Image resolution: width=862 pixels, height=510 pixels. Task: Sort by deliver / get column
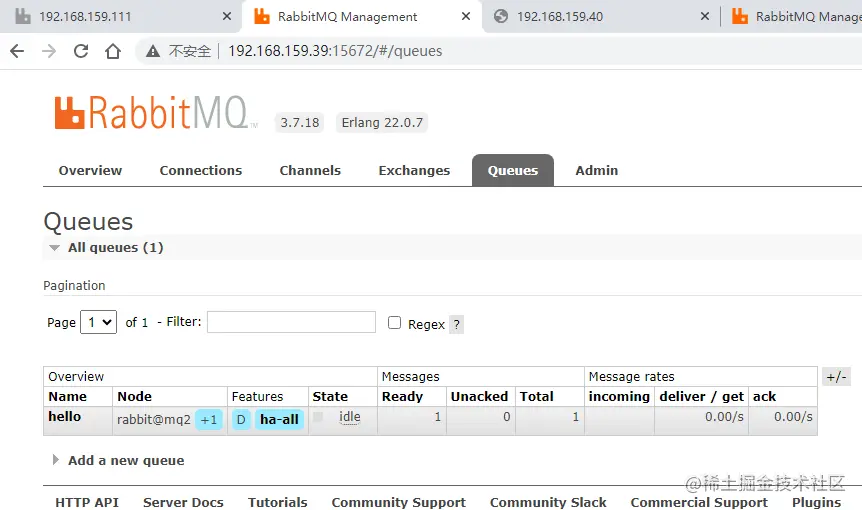pos(701,396)
